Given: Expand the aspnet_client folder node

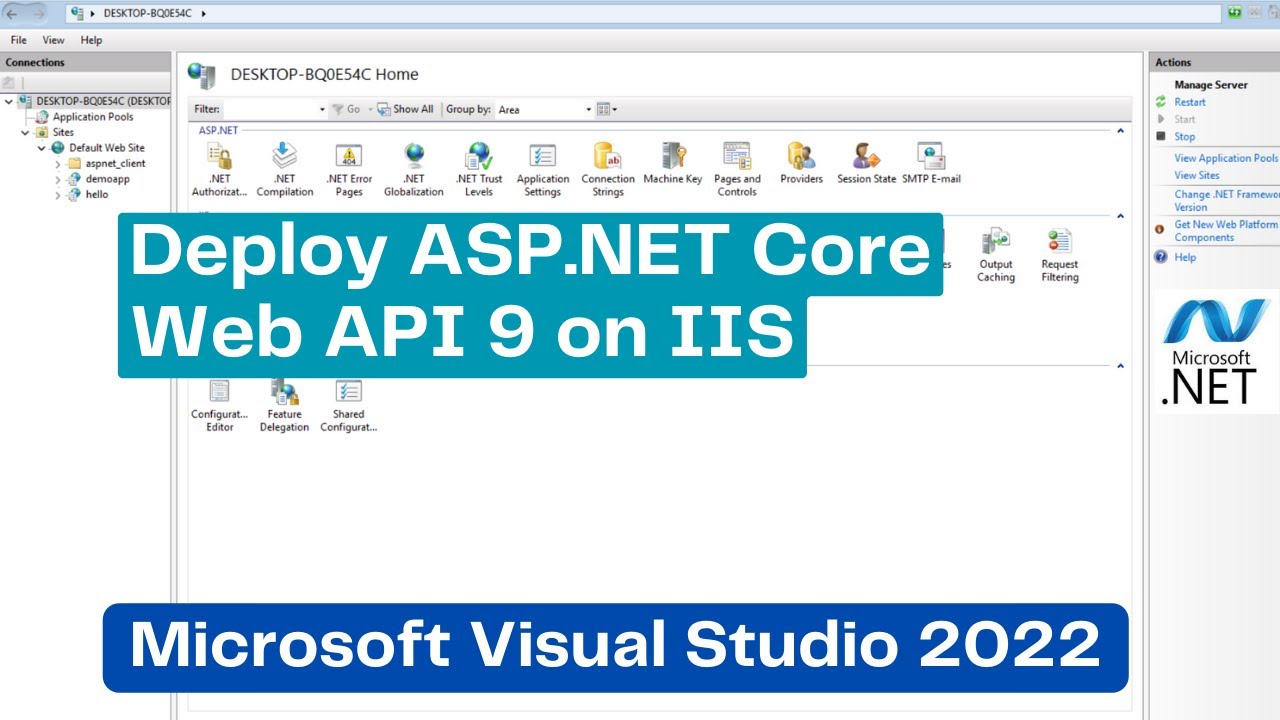Looking at the screenshot, I should point(58,163).
